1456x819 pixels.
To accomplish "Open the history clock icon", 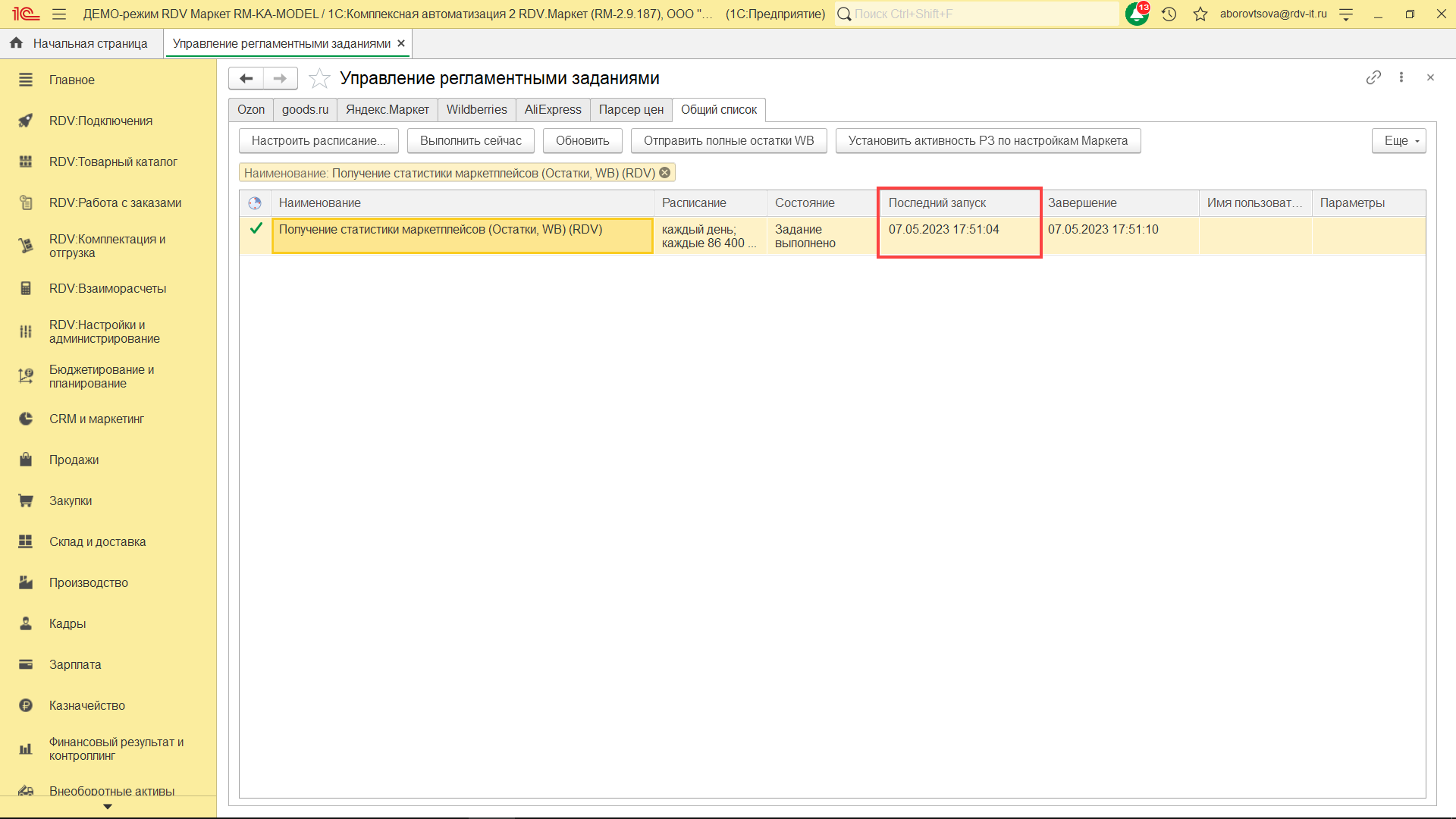I will (x=1169, y=14).
